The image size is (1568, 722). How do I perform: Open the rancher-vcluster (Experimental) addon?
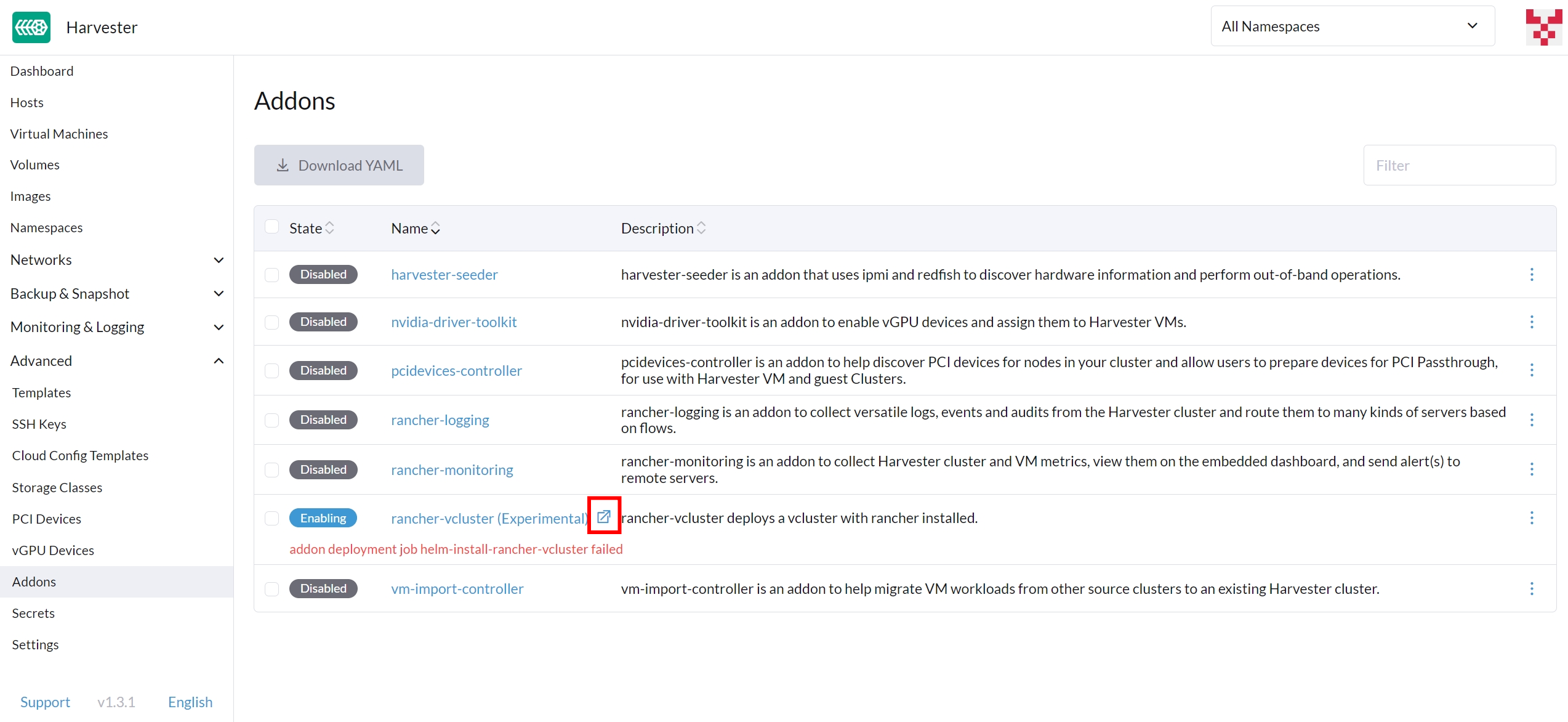coord(491,519)
